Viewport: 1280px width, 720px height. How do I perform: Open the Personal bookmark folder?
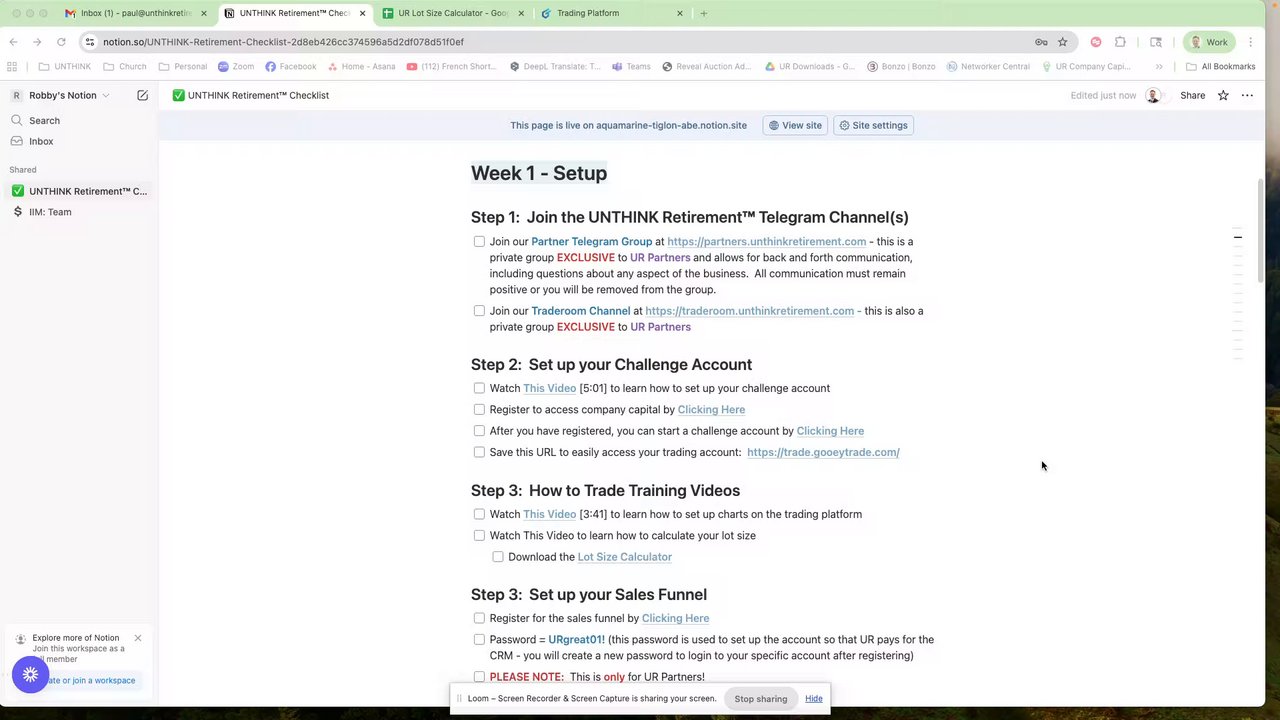pyautogui.click(x=183, y=67)
